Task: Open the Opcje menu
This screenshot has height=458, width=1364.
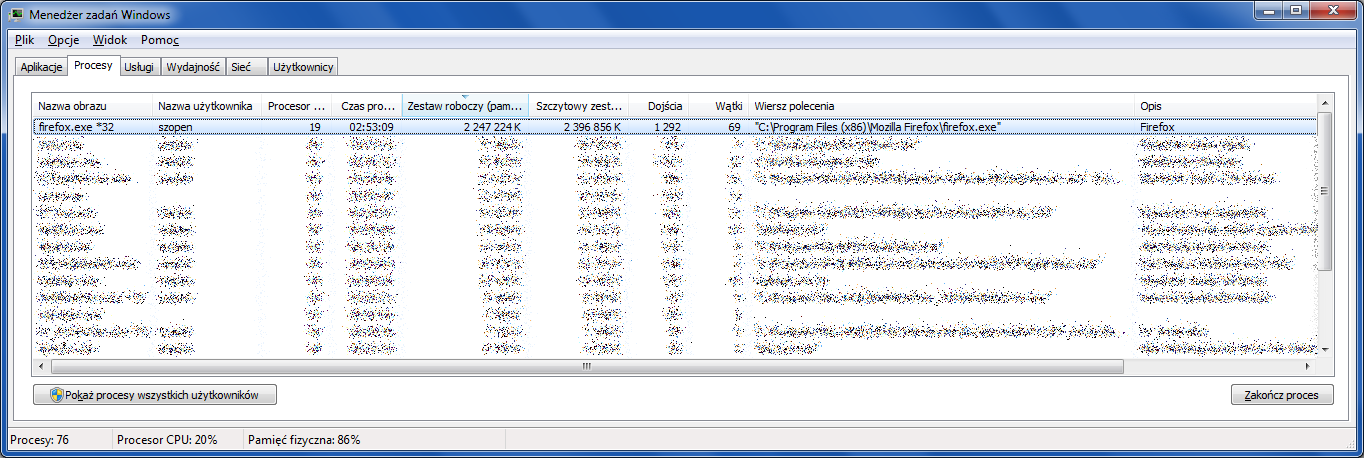Action: [63, 40]
